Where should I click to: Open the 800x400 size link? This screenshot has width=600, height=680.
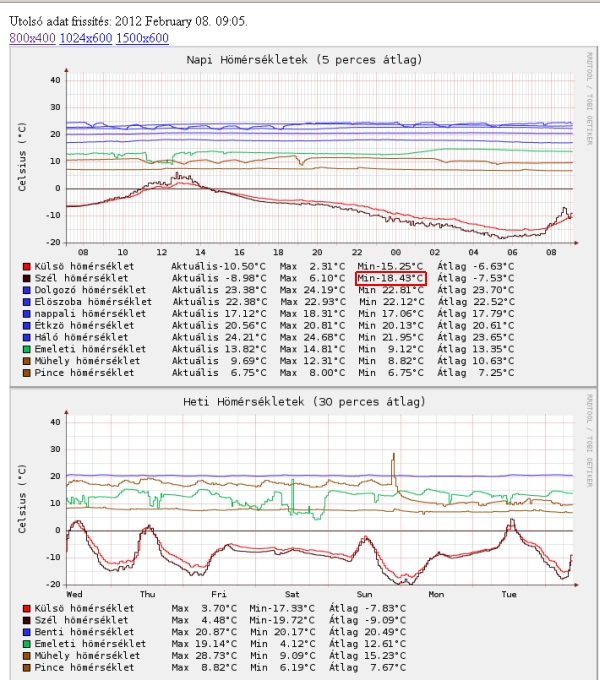tap(31, 38)
